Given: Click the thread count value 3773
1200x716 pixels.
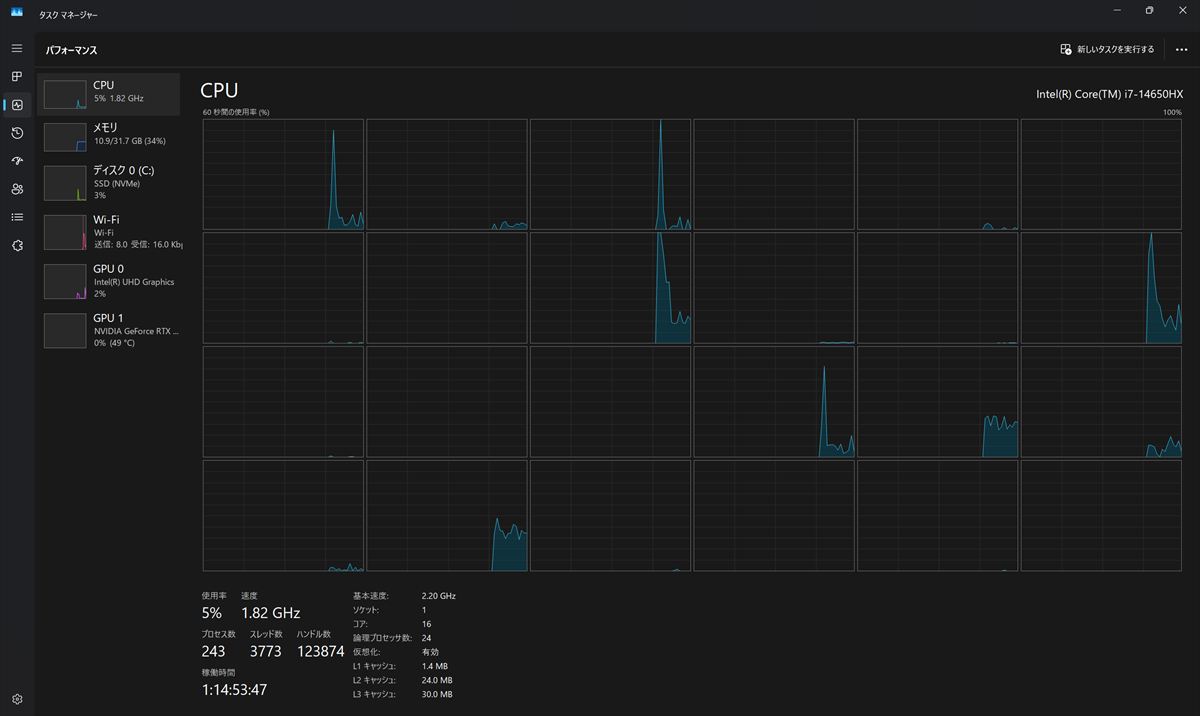Looking at the screenshot, I should tap(265, 651).
